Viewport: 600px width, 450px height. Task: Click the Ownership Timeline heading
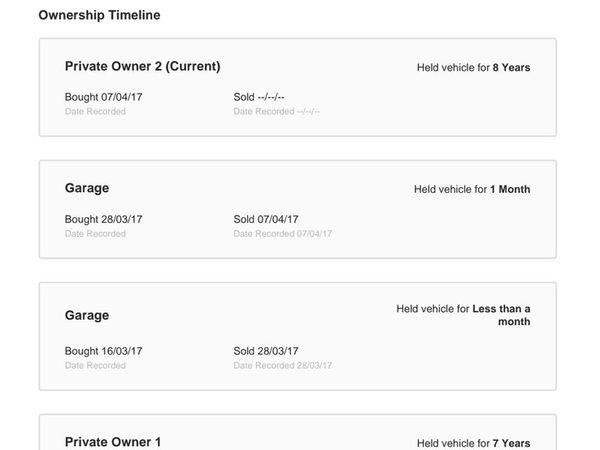(x=99, y=15)
